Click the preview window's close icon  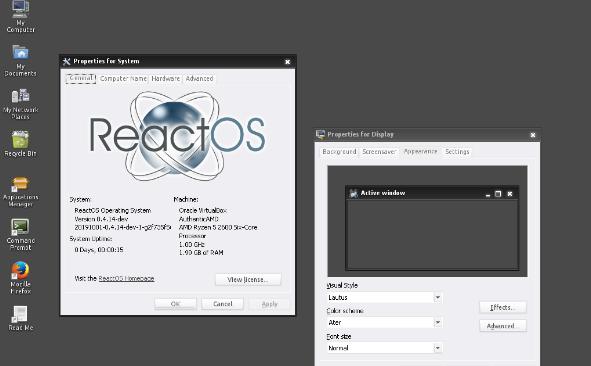click(x=510, y=194)
